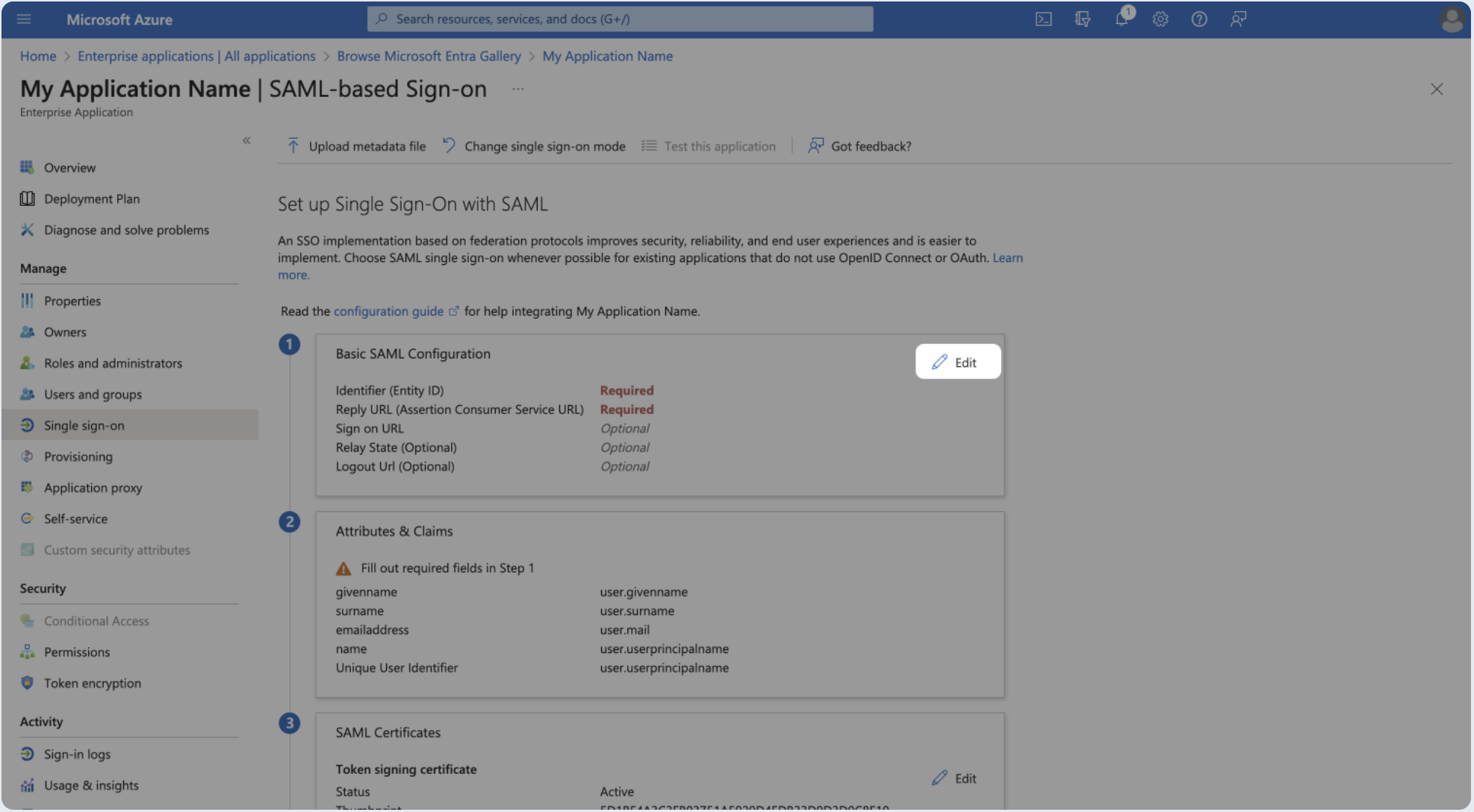Image resolution: width=1474 pixels, height=812 pixels.
Task: Click Upload metadata file
Action: (357, 146)
